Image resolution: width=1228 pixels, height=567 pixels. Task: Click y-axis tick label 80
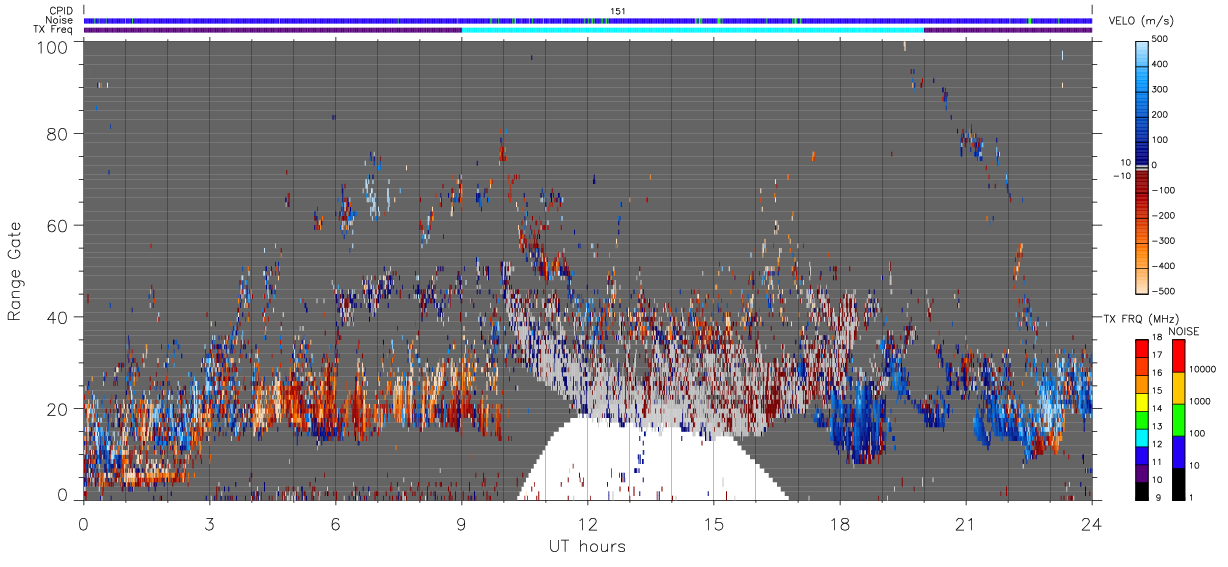pos(59,133)
